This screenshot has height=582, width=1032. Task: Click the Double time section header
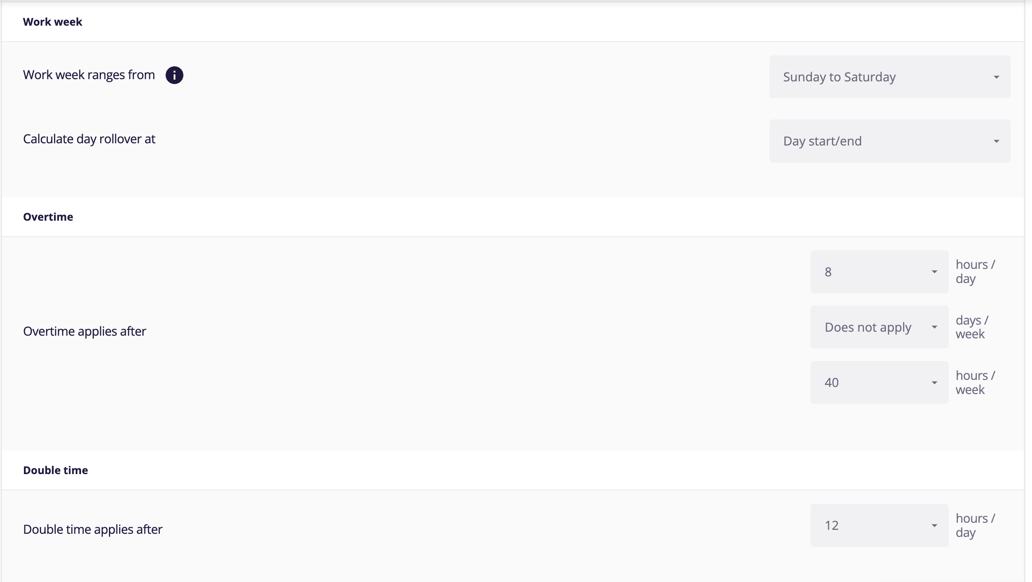click(56, 470)
